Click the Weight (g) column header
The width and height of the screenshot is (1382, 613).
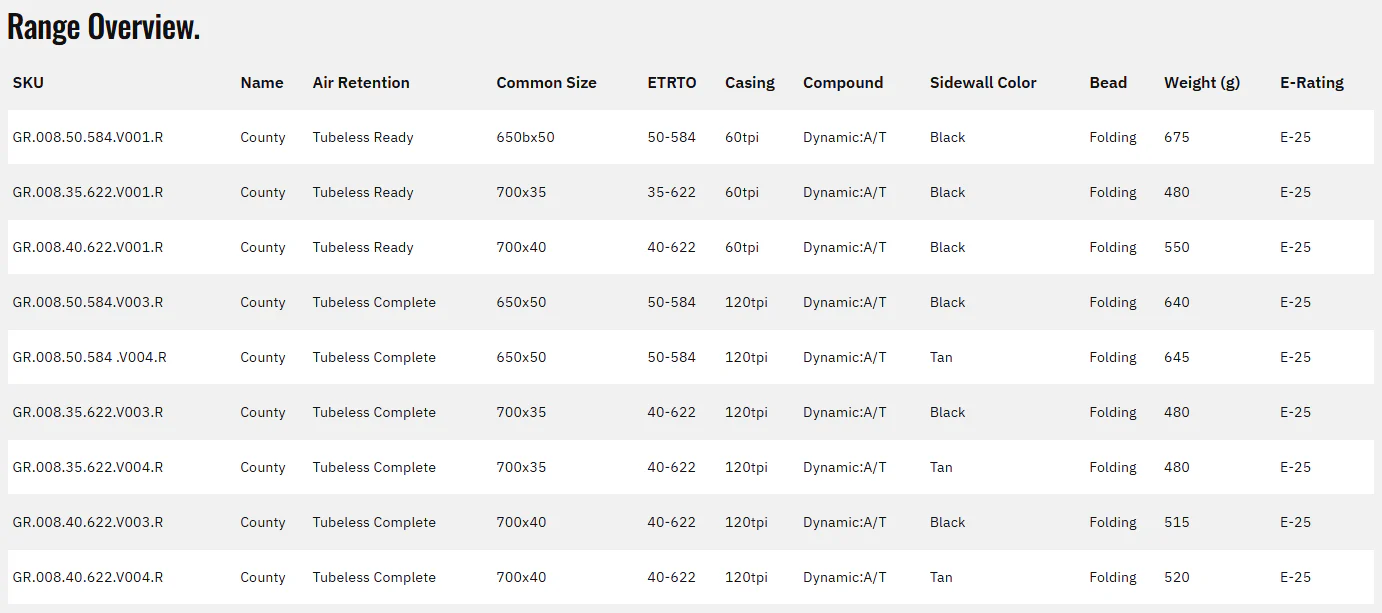(1202, 83)
